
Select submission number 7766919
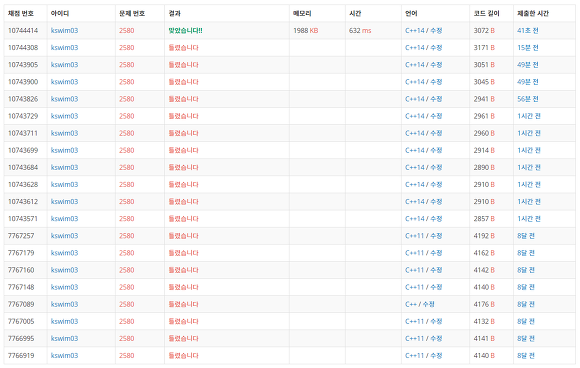21,355
